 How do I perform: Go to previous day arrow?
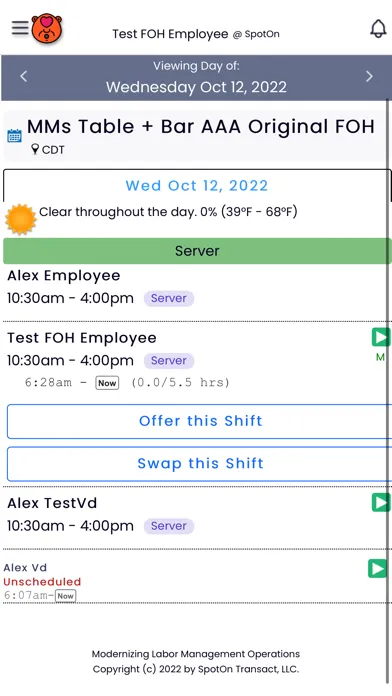[x=24, y=76]
